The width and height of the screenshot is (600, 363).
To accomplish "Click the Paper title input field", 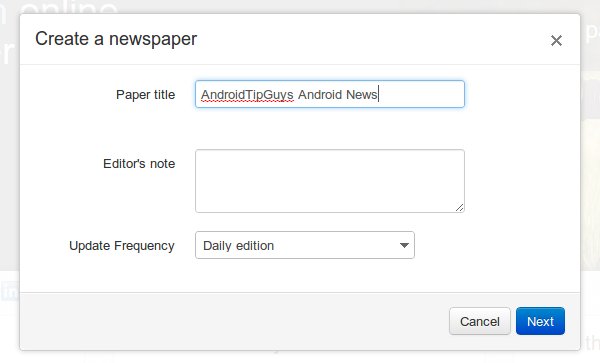I will coord(330,94).
